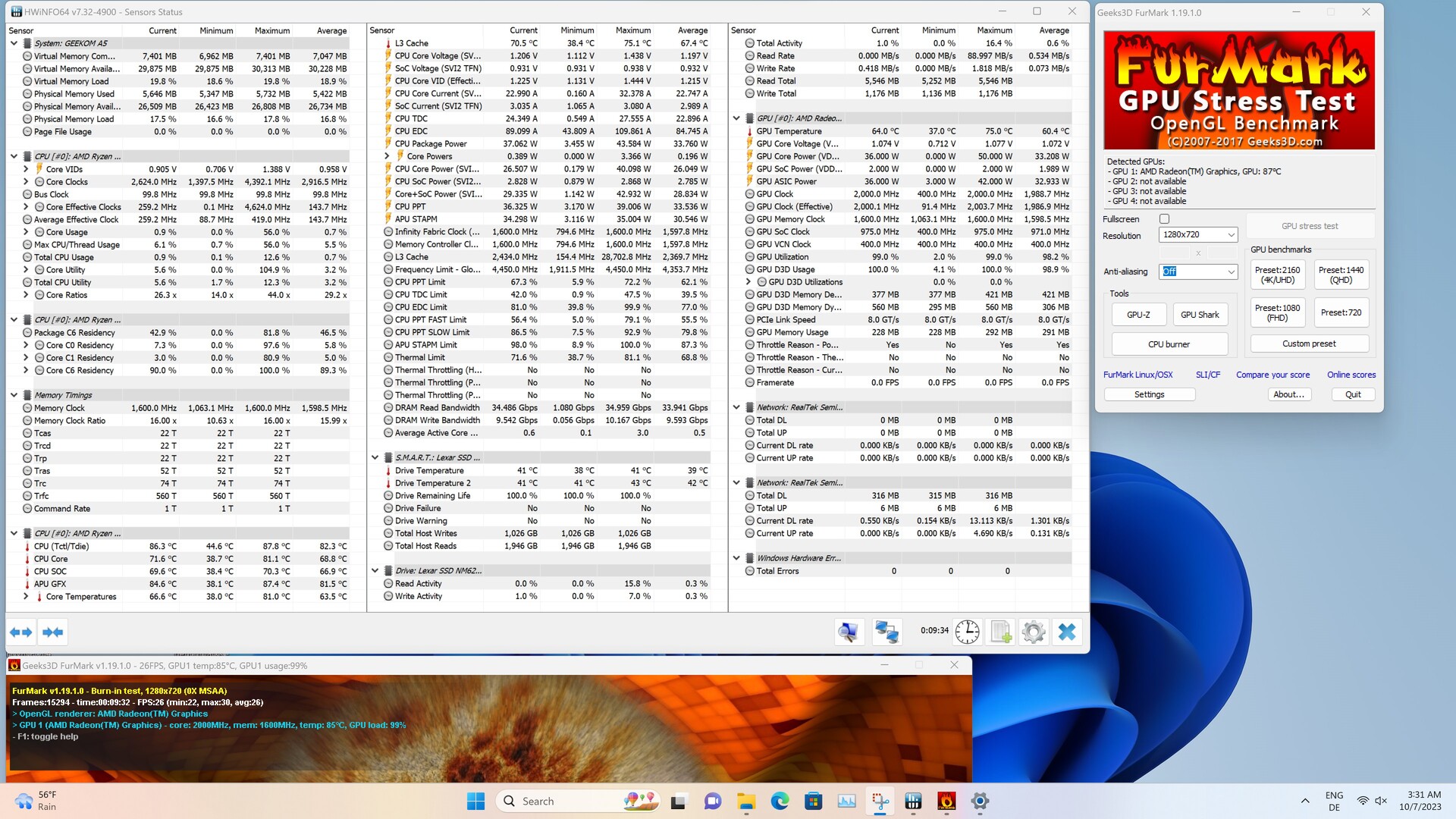Switch to the FurMark taskbar icon

coord(946,801)
